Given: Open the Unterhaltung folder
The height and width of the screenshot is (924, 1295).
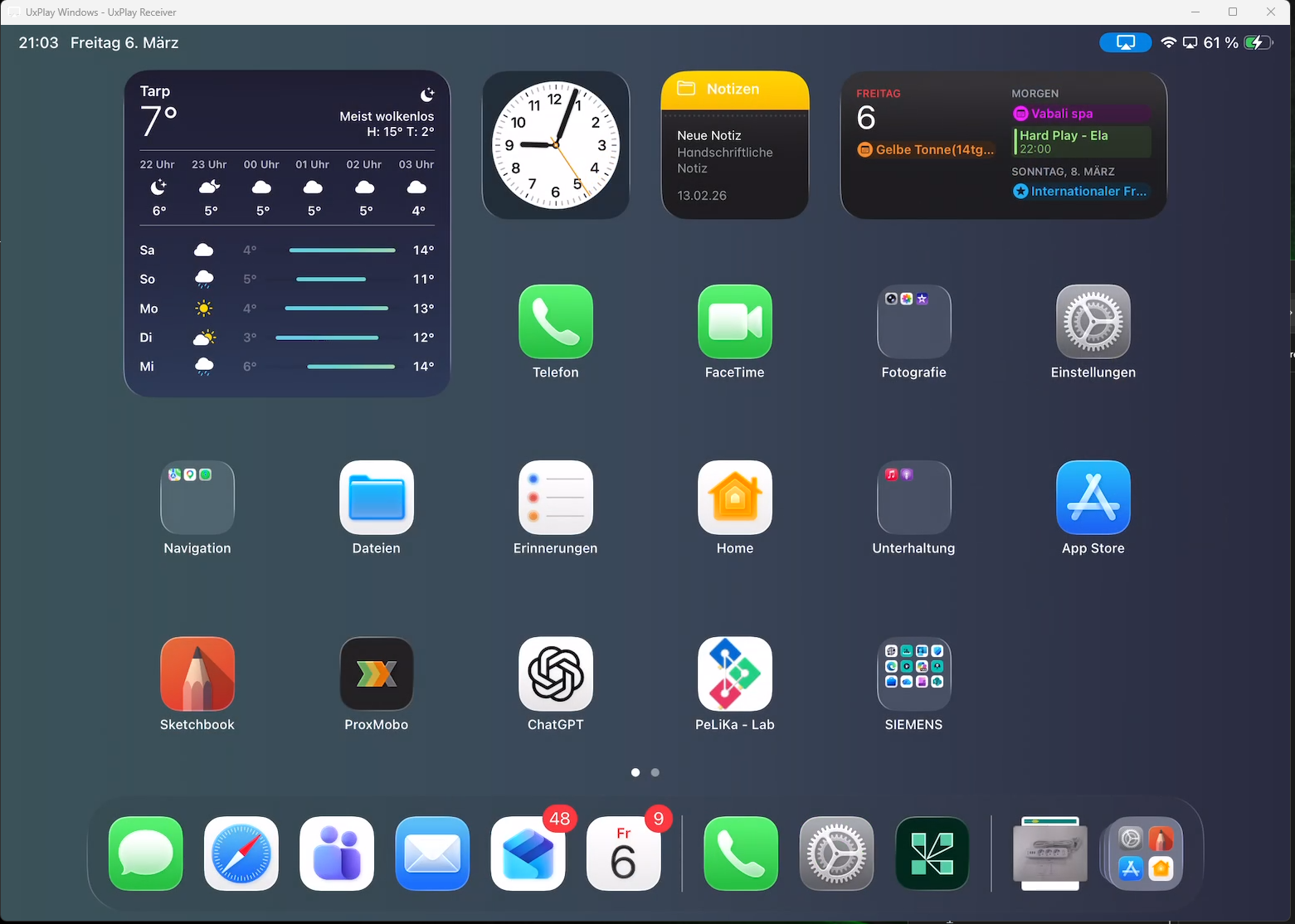Looking at the screenshot, I should [x=913, y=498].
